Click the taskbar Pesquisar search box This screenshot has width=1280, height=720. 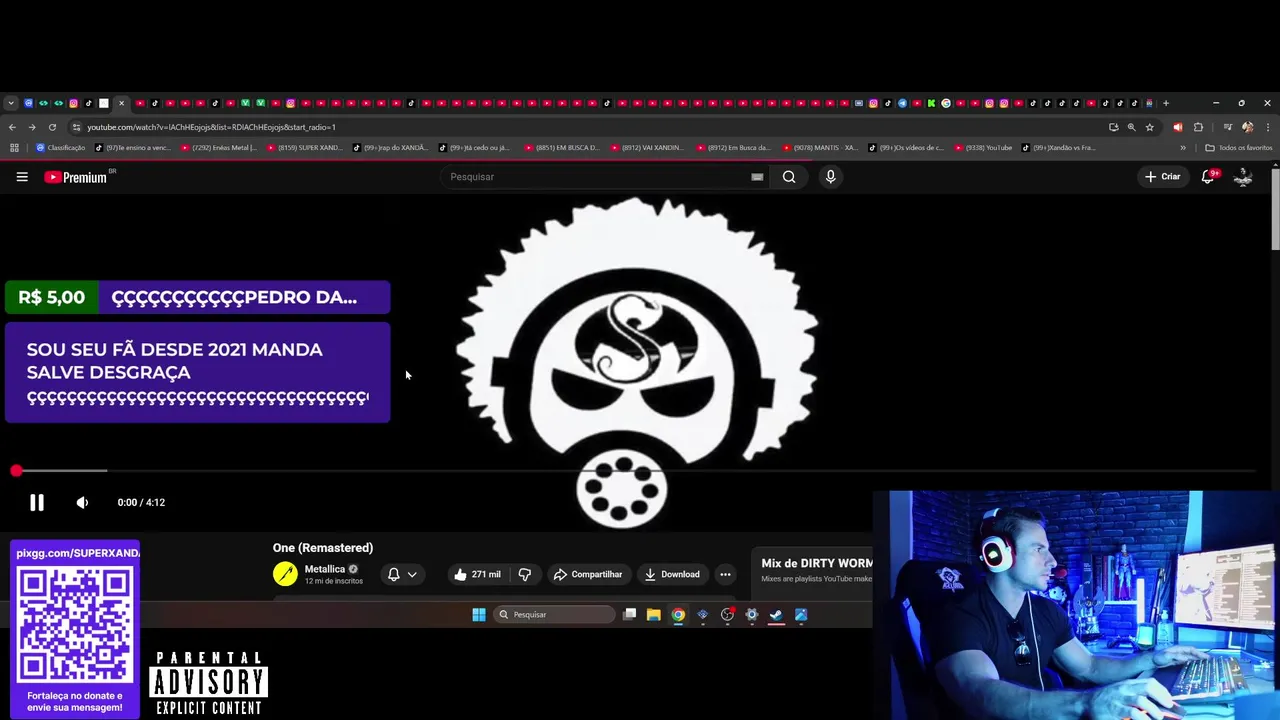point(555,615)
